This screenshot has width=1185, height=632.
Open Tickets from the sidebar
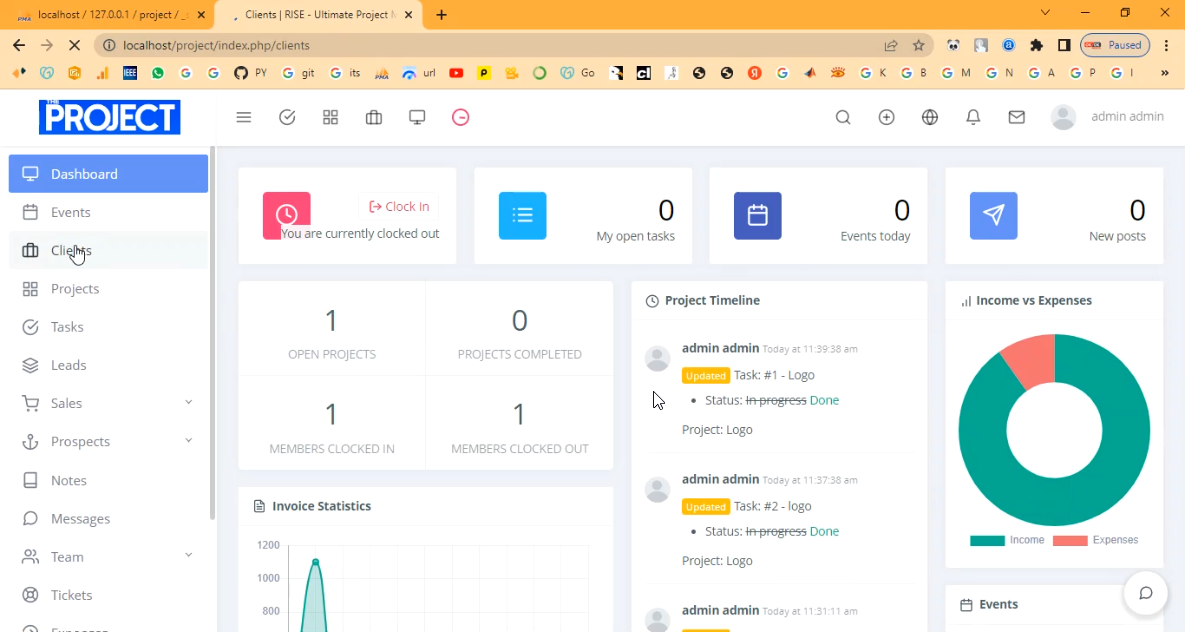click(x=71, y=595)
